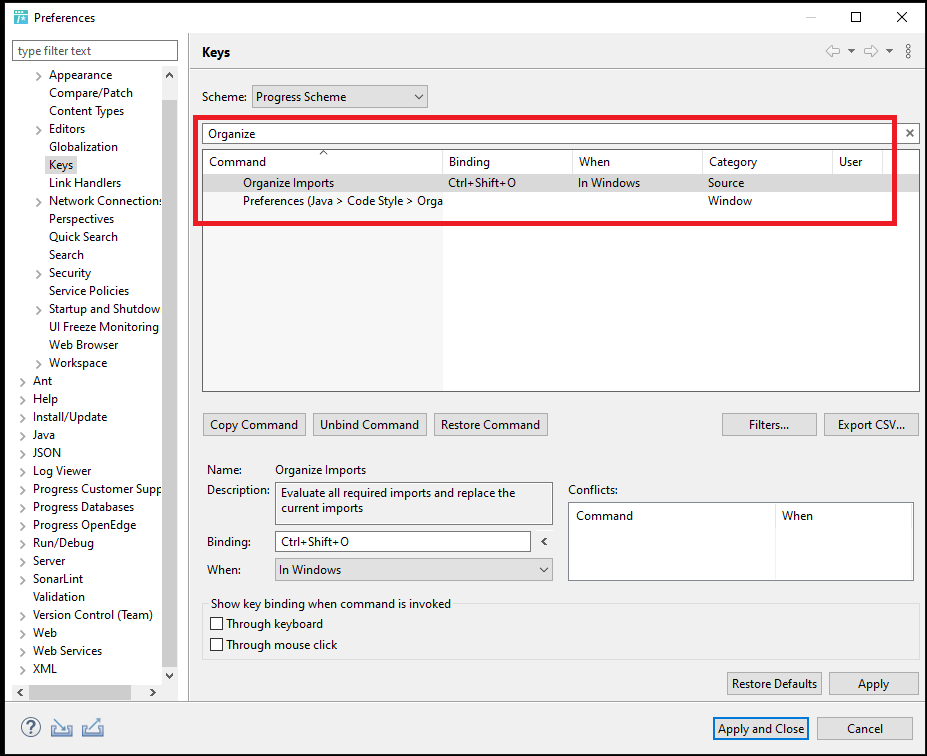This screenshot has width=927, height=756.
Task: Select the Preferences (Java > Code Style) command row
Action: [560, 201]
